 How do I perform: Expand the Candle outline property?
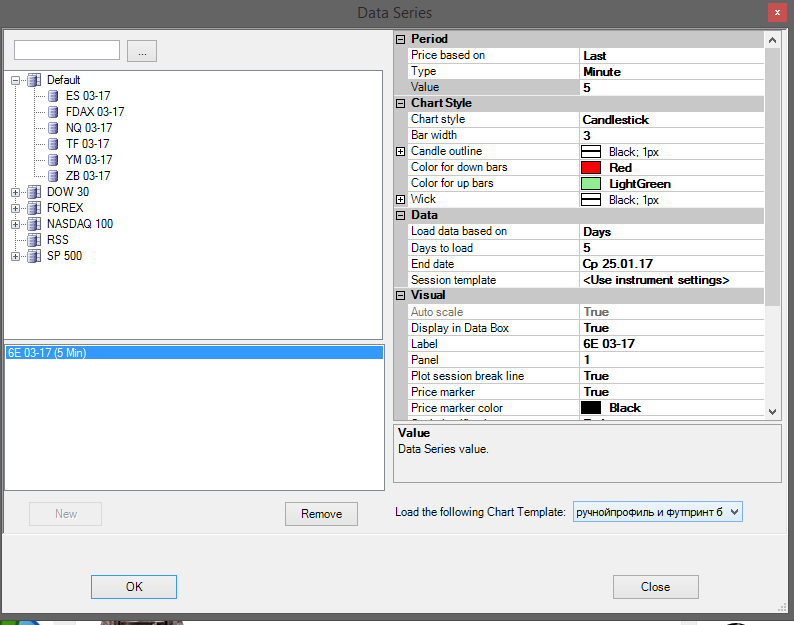point(401,151)
